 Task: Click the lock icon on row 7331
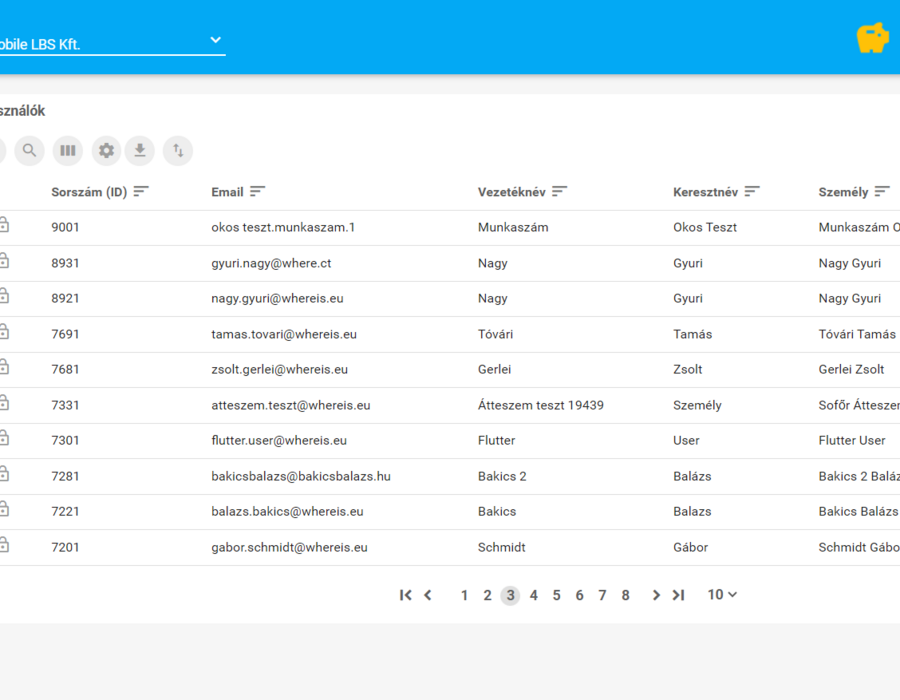(x=3, y=403)
